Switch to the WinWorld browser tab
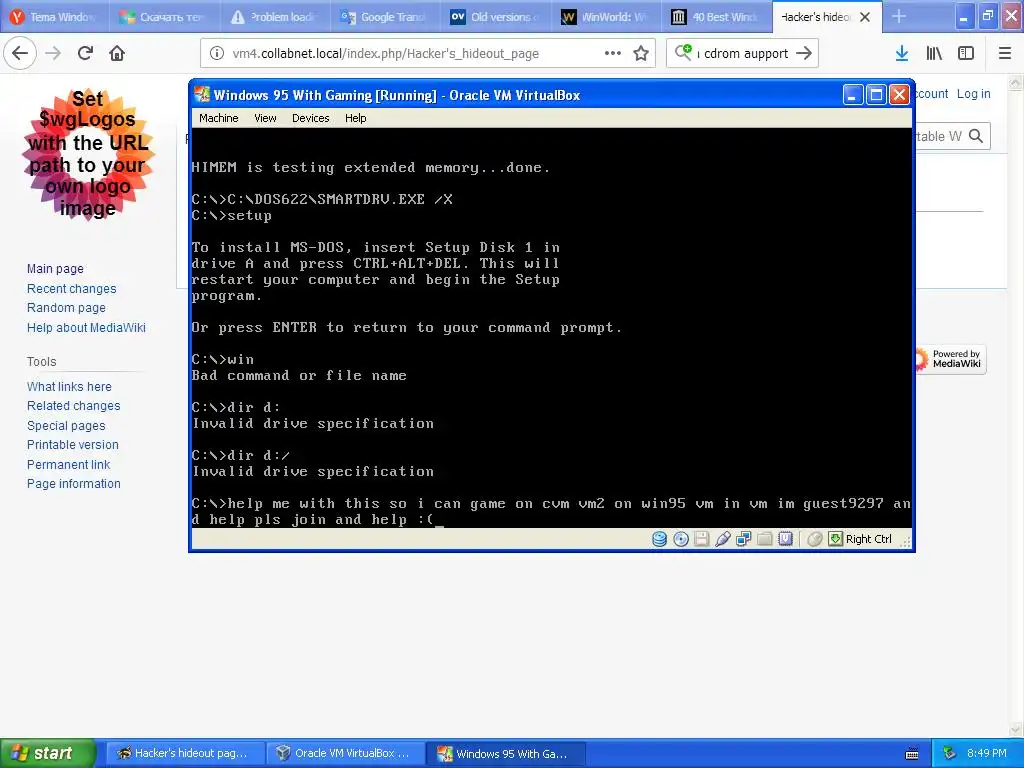Screen dimensions: 1024x768 [606, 17]
